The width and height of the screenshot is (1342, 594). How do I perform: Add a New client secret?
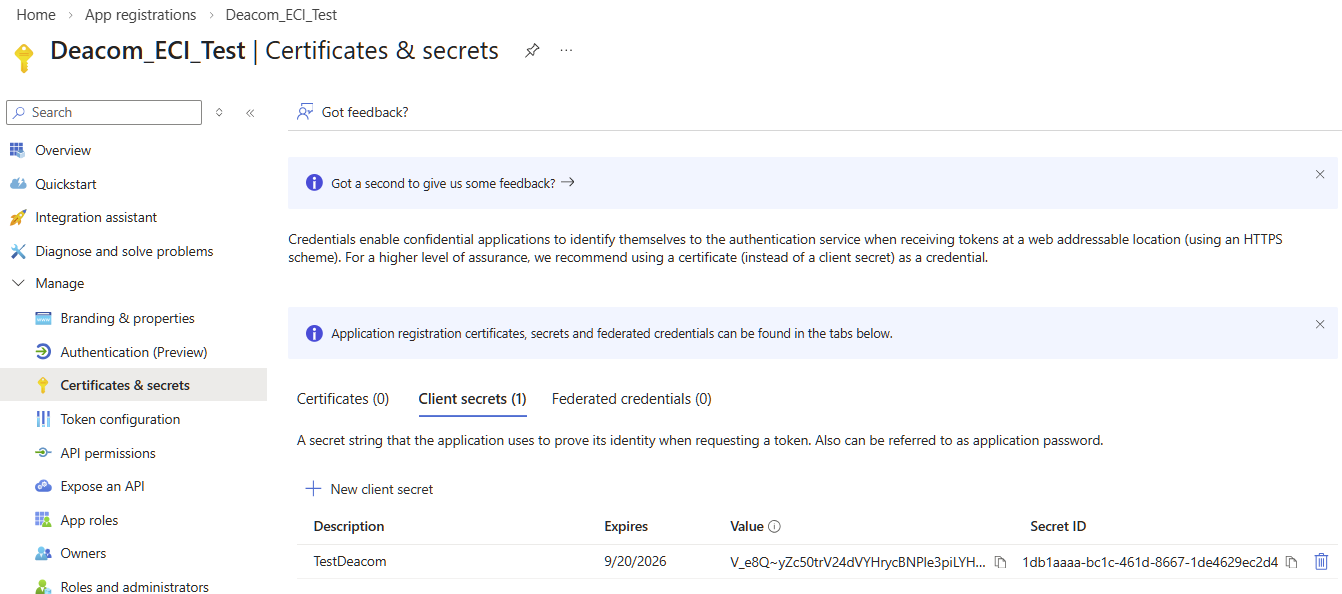click(x=370, y=489)
